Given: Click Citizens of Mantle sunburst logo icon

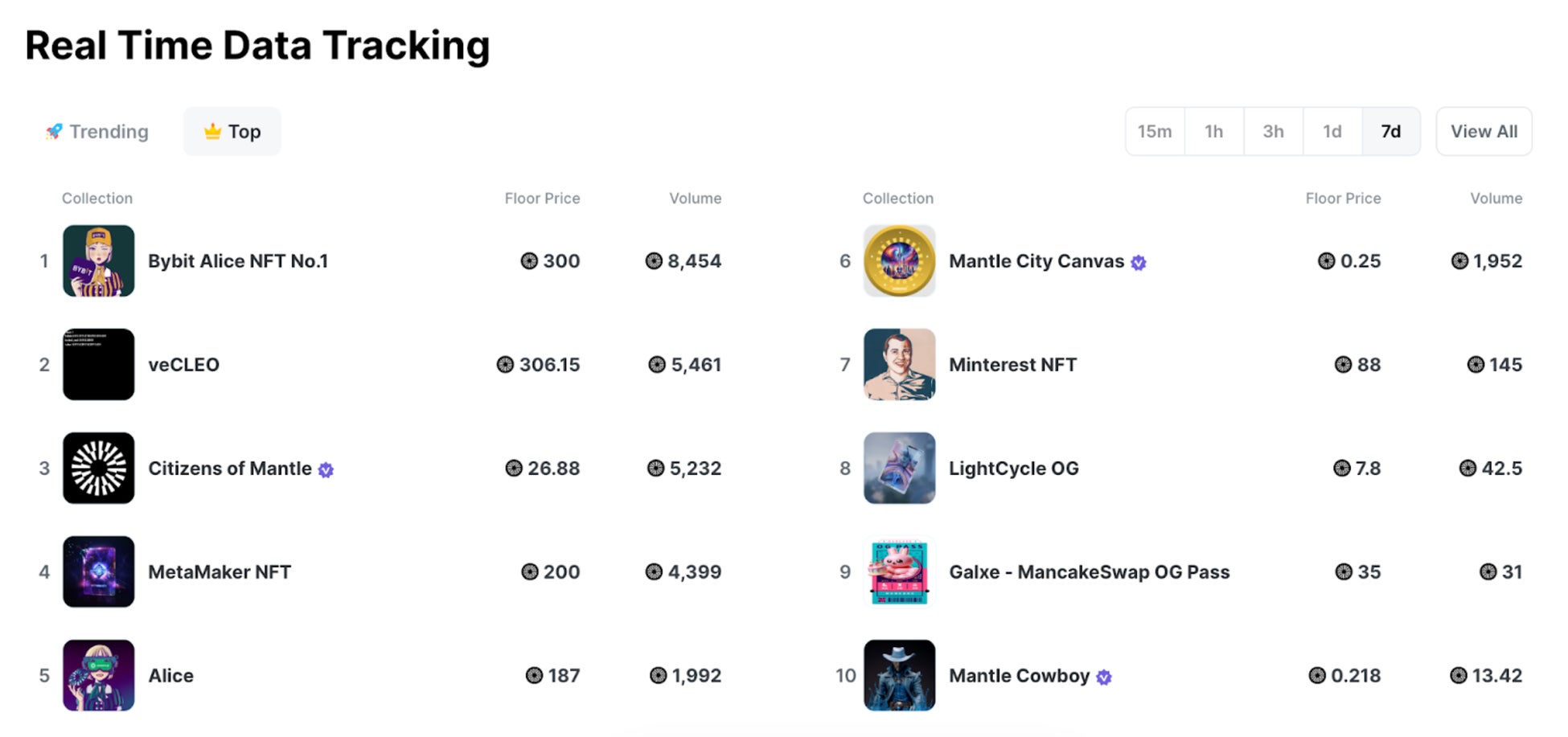Looking at the screenshot, I should [x=98, y=468].
